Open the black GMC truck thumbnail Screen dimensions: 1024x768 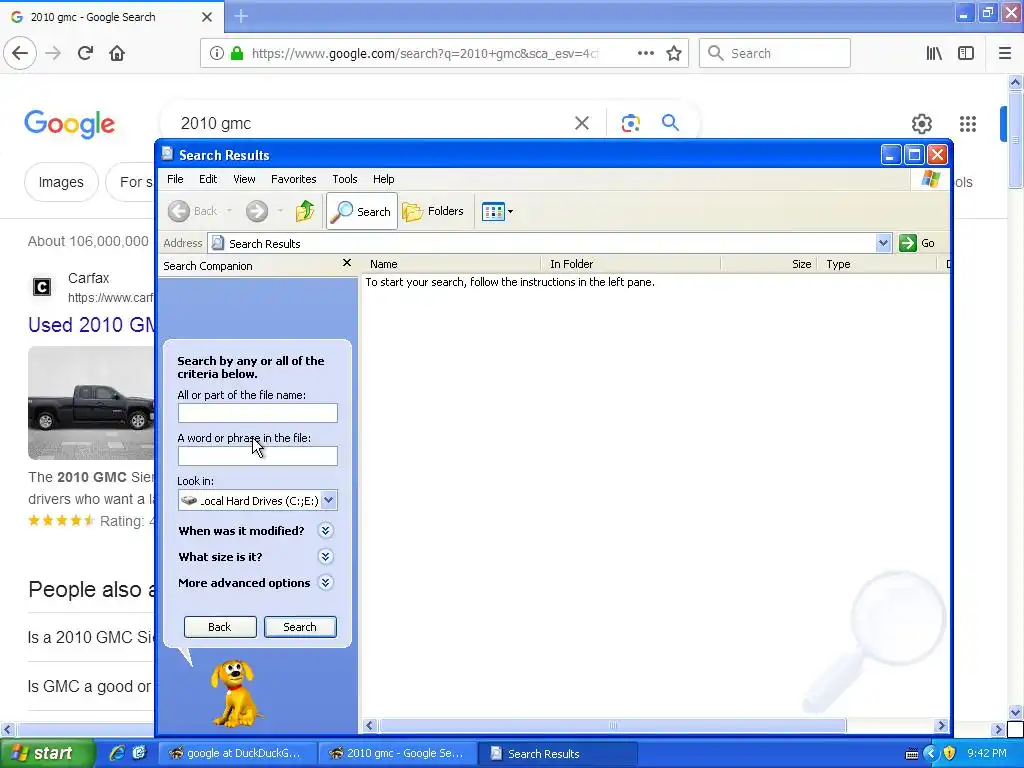pos(91,403)
